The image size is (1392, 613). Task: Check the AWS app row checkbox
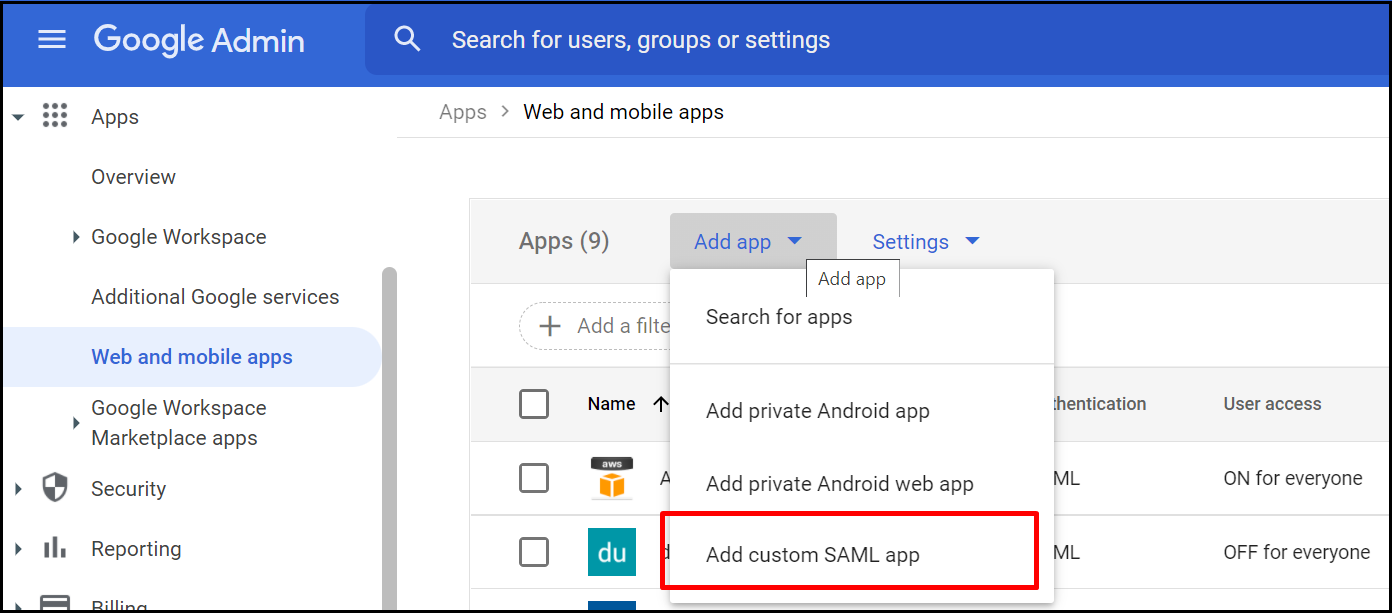(534, 478)
